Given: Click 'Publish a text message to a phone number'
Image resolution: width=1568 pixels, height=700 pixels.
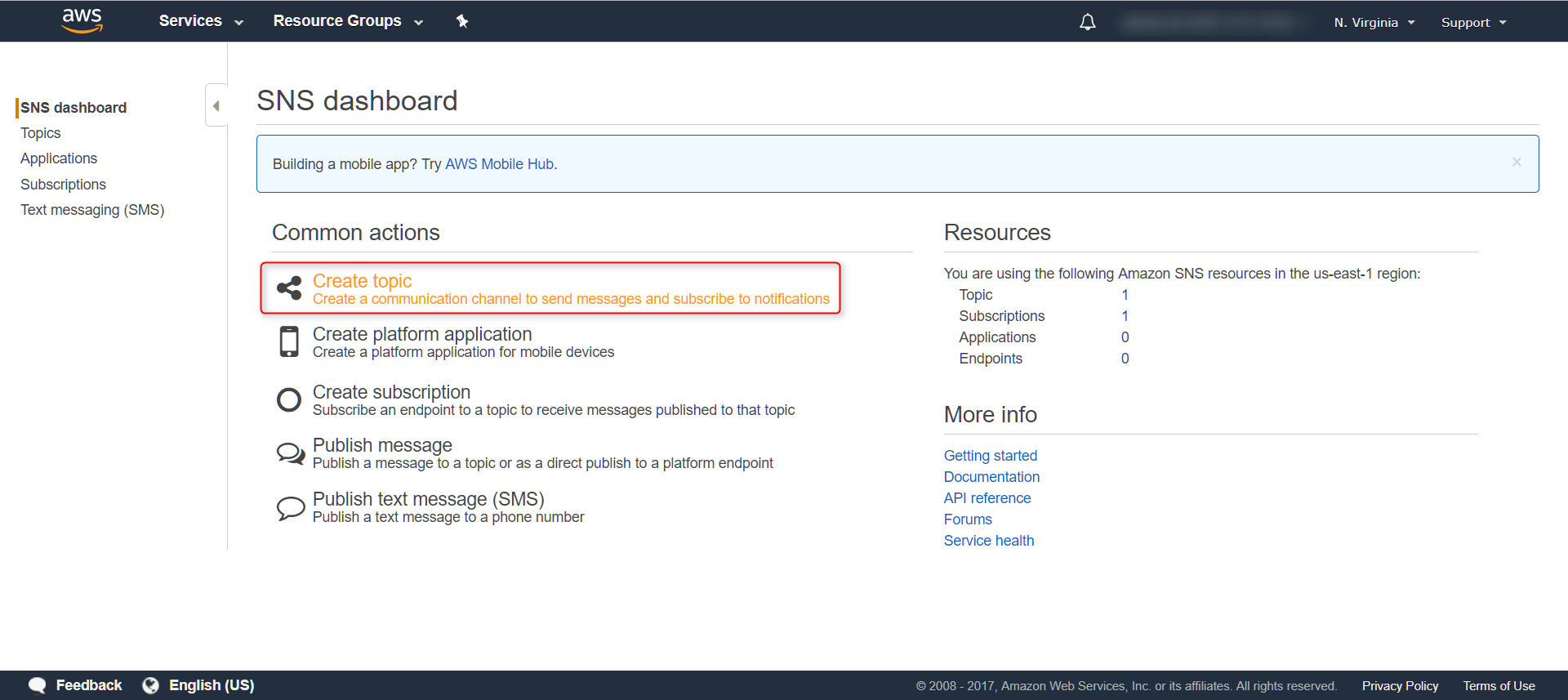Looking at the screenshot, I should (448, 517).
